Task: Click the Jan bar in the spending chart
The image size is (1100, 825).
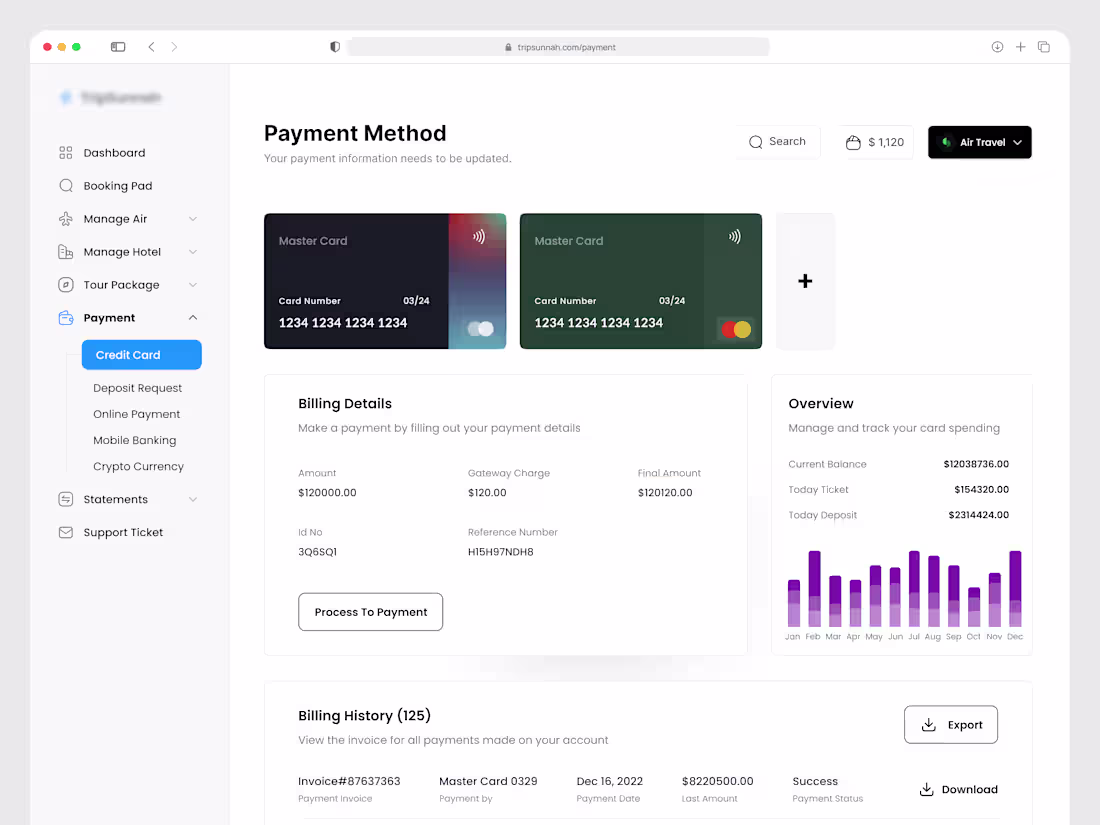Action: 793,603
